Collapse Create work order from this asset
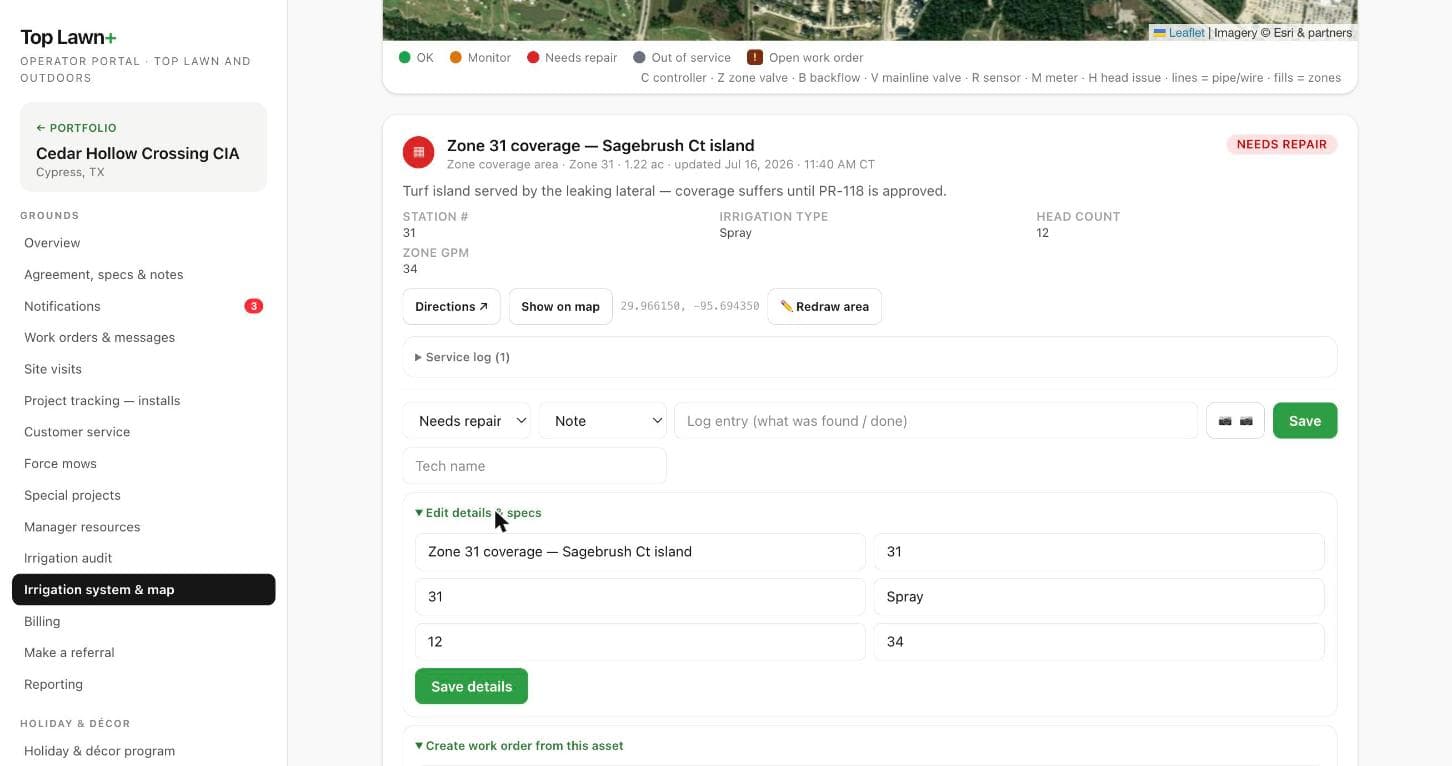The width and height of the screenshot is (1452, 766). click(519, 746)
